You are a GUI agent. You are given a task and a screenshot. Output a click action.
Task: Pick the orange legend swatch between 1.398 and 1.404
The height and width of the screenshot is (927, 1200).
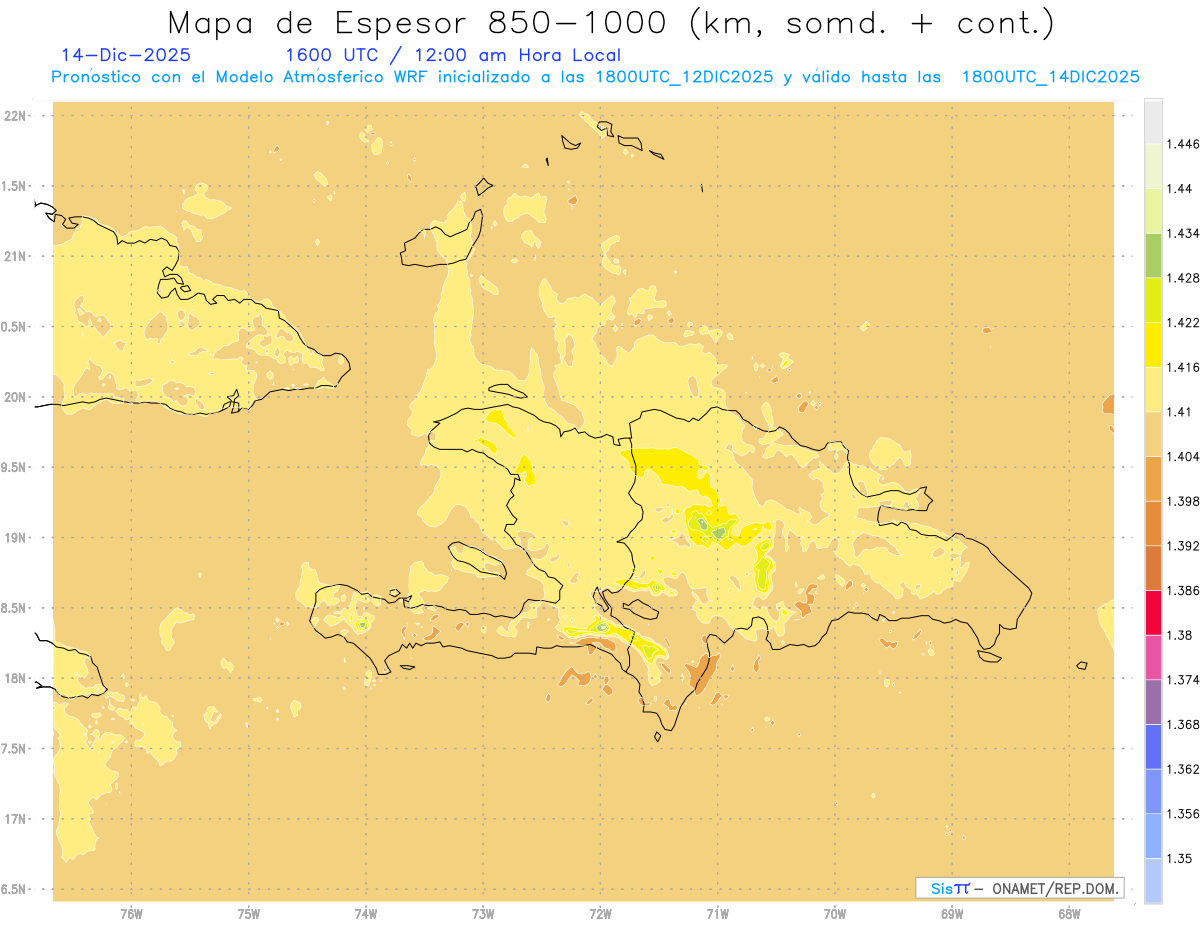tap(1153, 479)
